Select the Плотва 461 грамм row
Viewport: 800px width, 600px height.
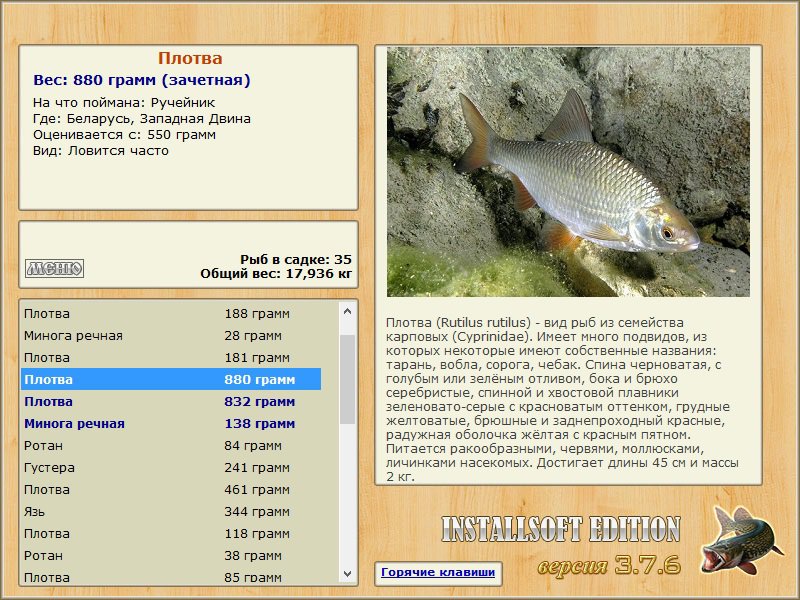171,489
